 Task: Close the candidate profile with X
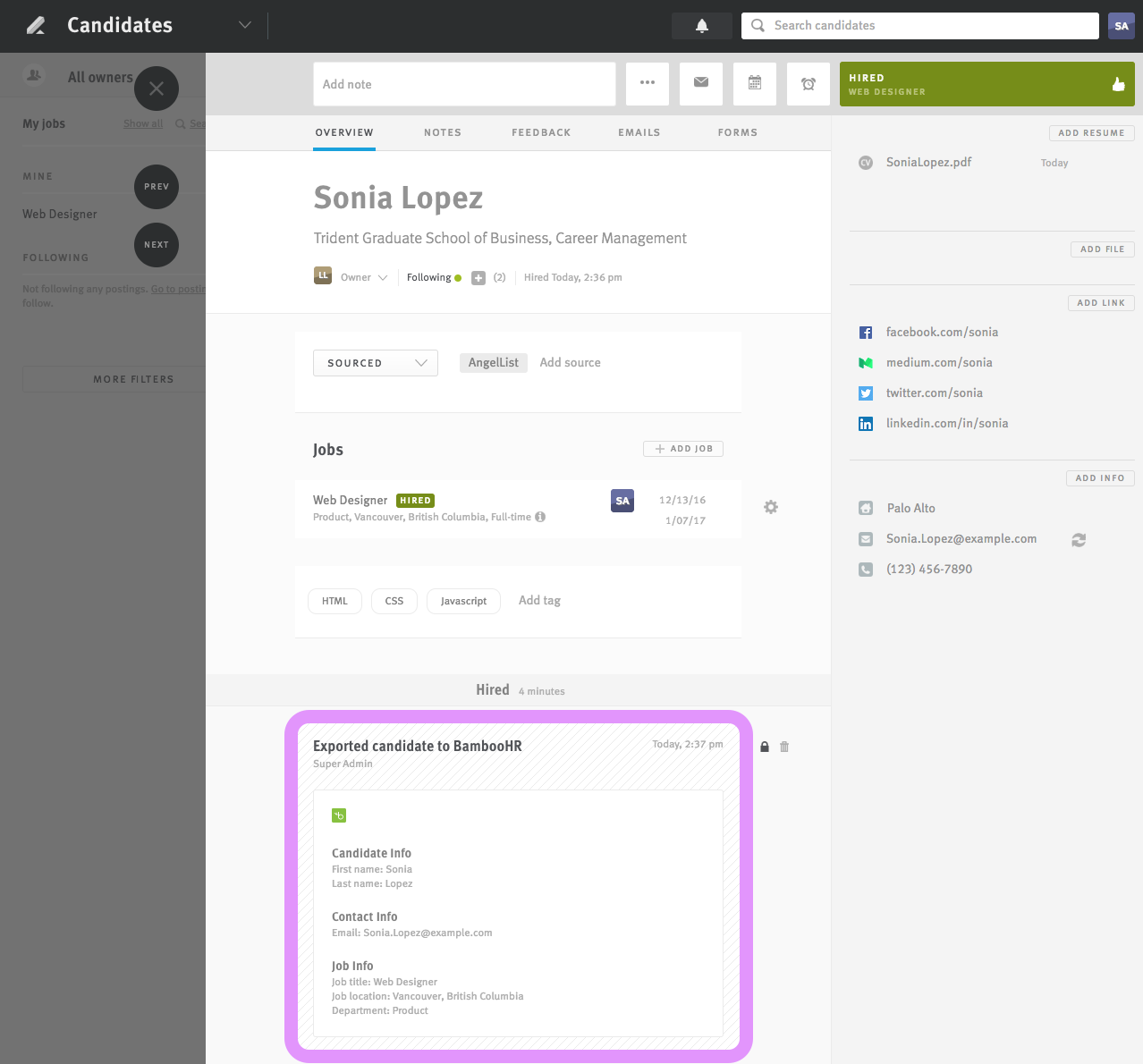pos(157,89)
